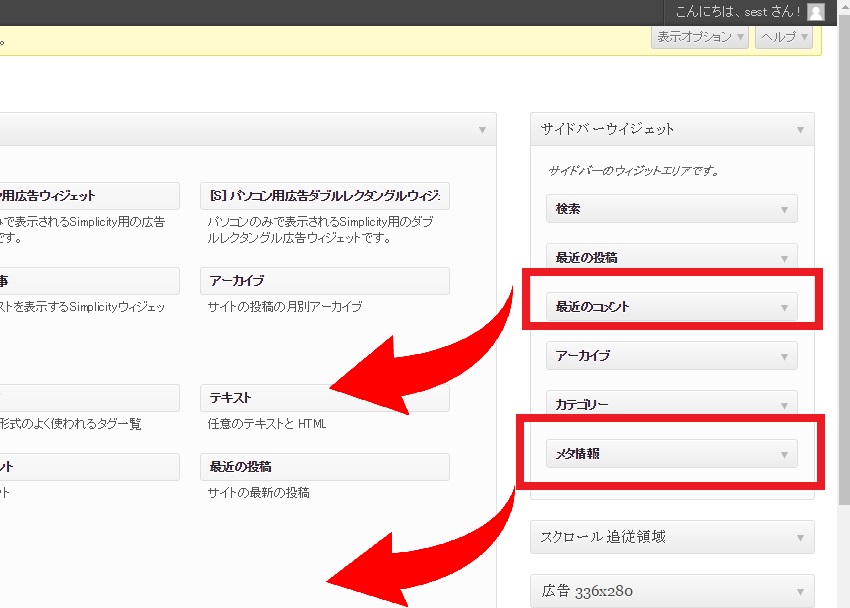Expand the 検索 widget arrow
This screenshot has height=608, width=850.
pos(784,210)
